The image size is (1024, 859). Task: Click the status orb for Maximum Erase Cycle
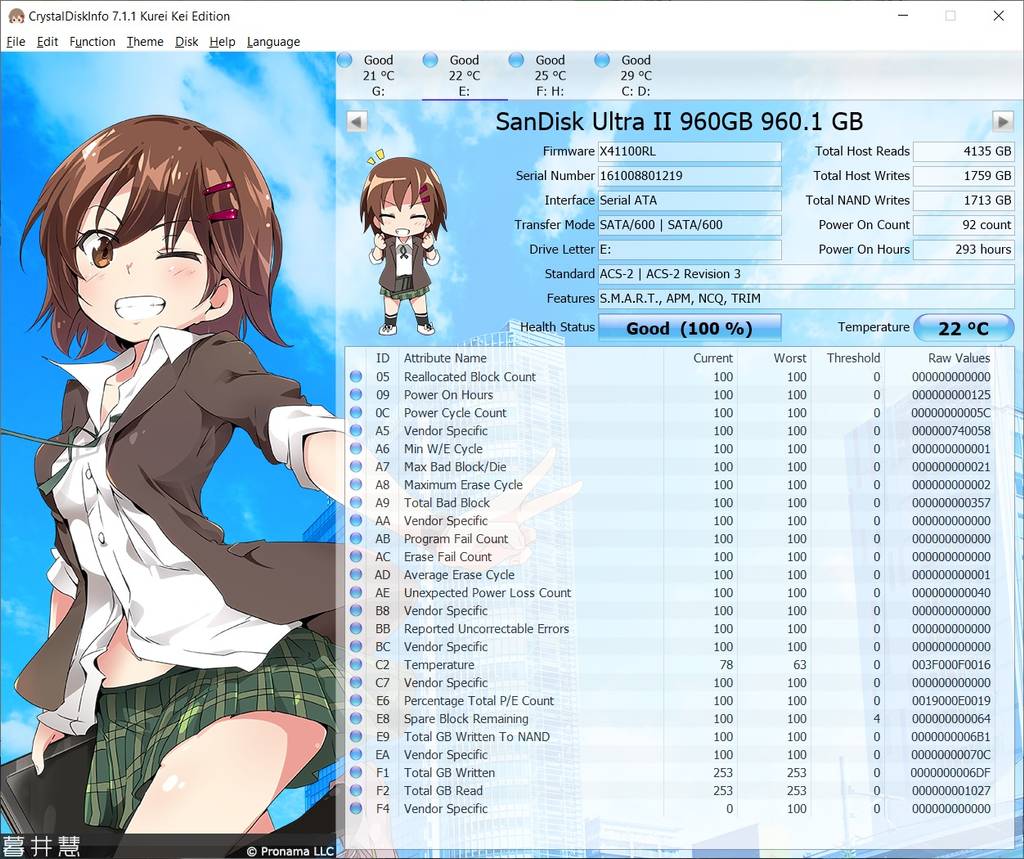[356, 485]
